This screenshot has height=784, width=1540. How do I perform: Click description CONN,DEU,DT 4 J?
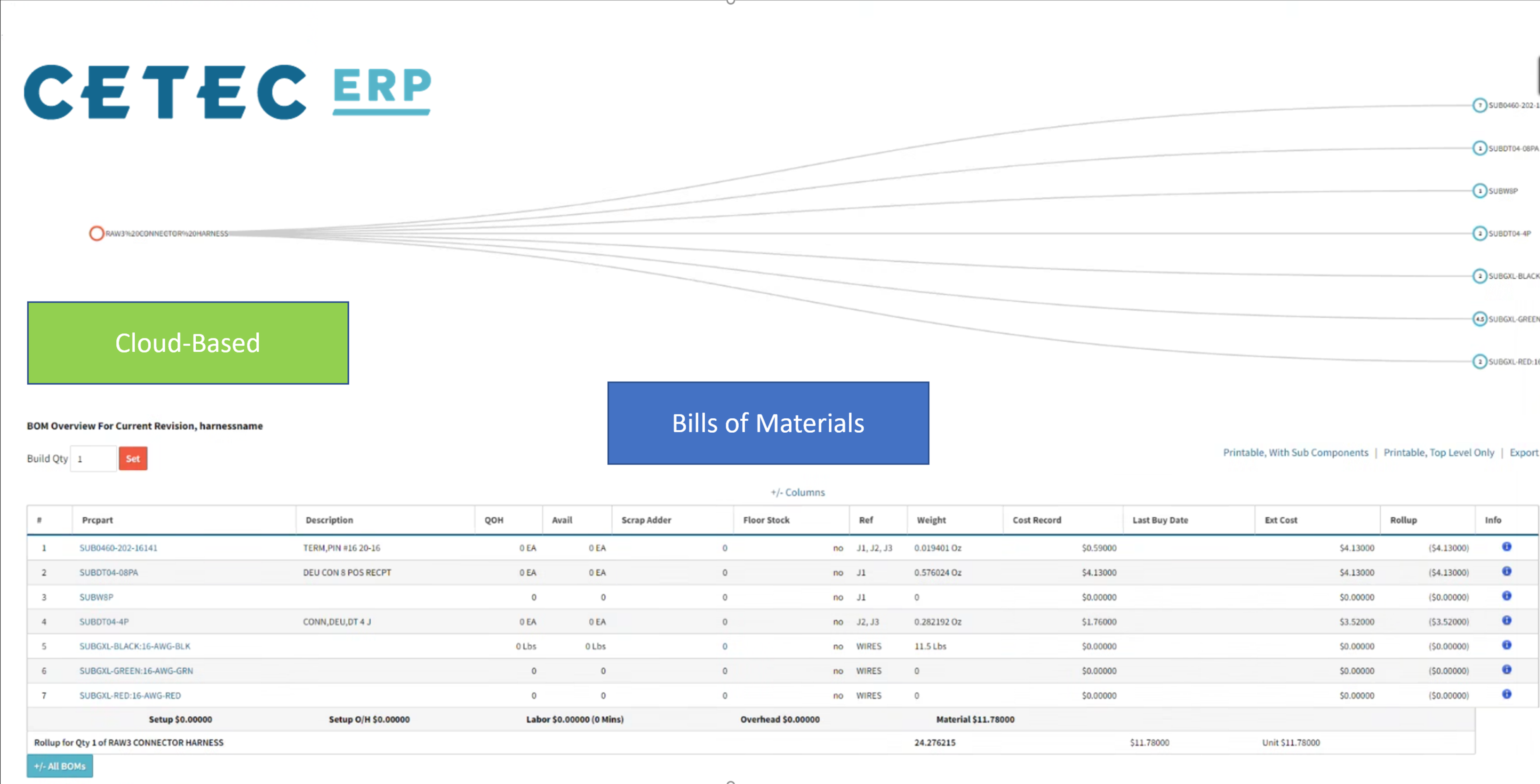(x=336, y=621)
